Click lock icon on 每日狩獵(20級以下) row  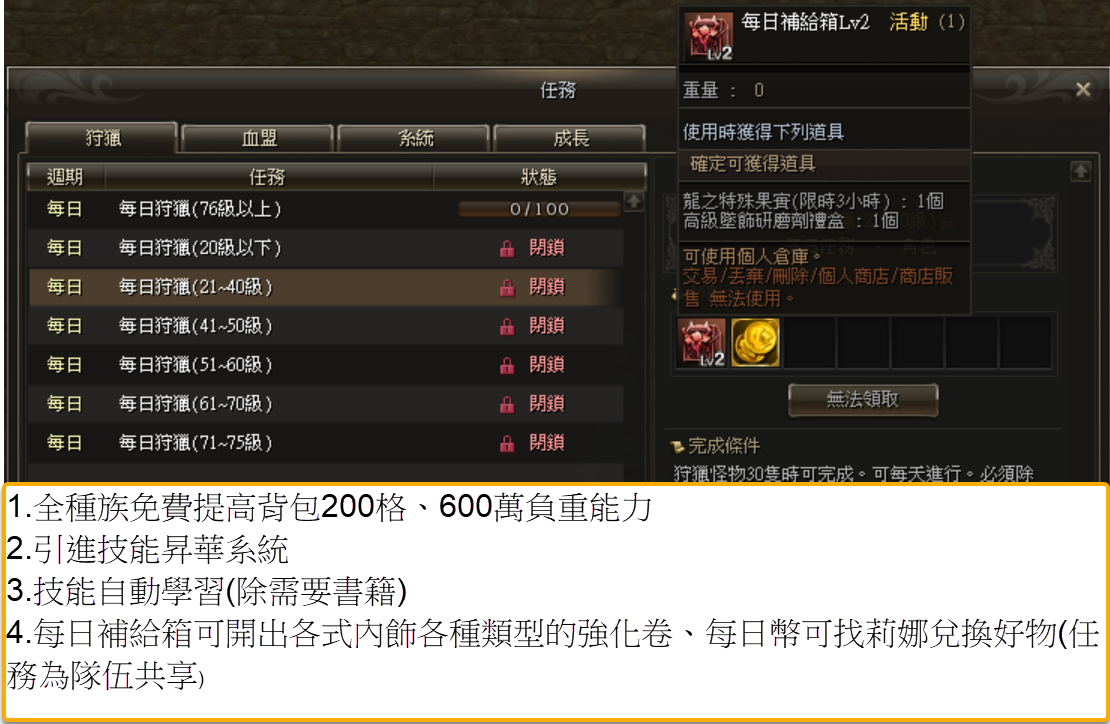pos(507,248)
